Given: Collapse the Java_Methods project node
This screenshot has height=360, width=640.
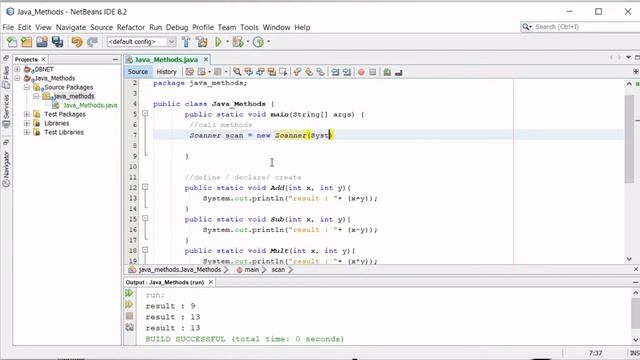Looking at the screenshot, I should click(x=18, y=78).
